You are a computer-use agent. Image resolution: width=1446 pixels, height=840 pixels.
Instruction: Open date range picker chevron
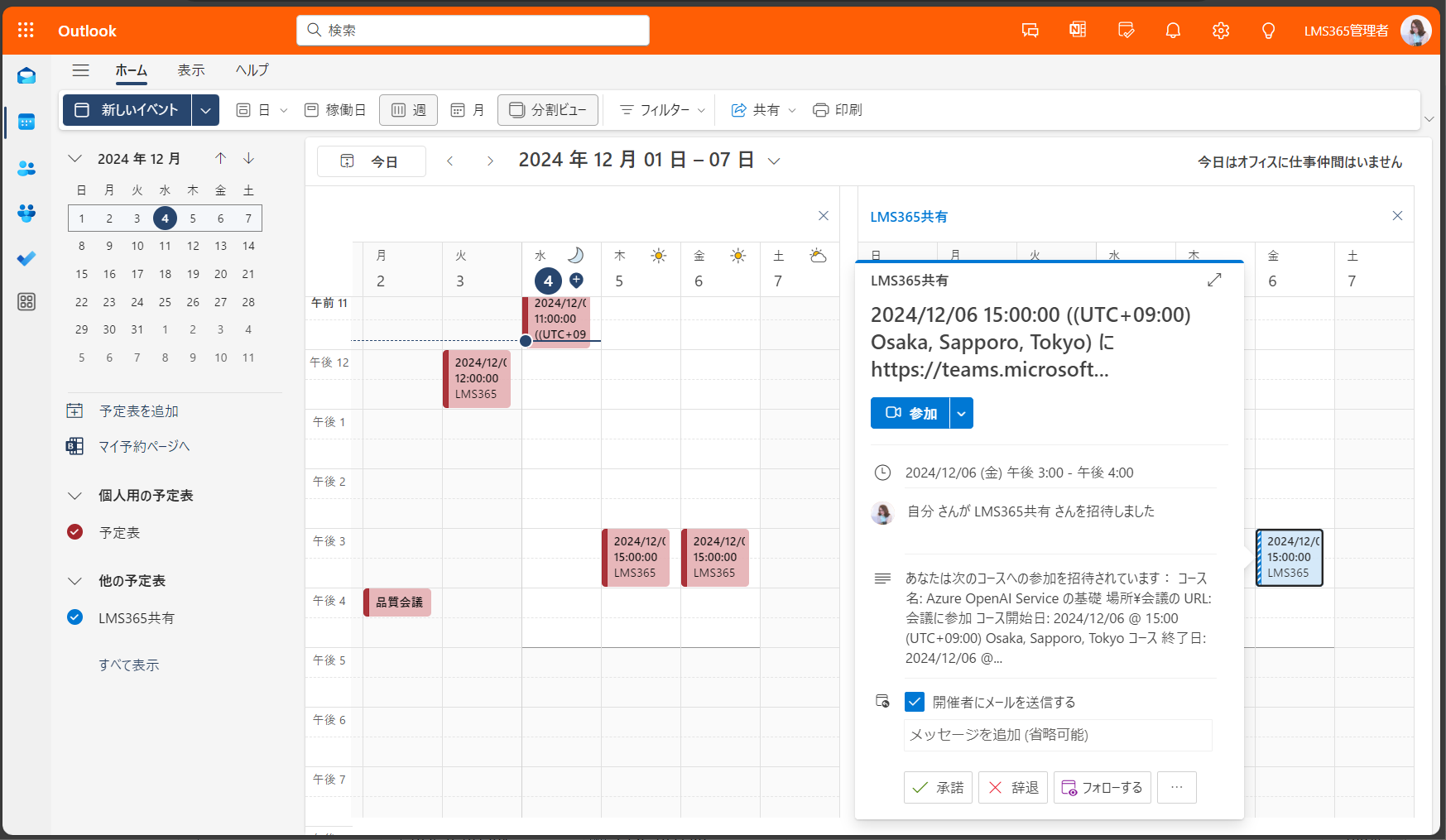tap(774, 161)
